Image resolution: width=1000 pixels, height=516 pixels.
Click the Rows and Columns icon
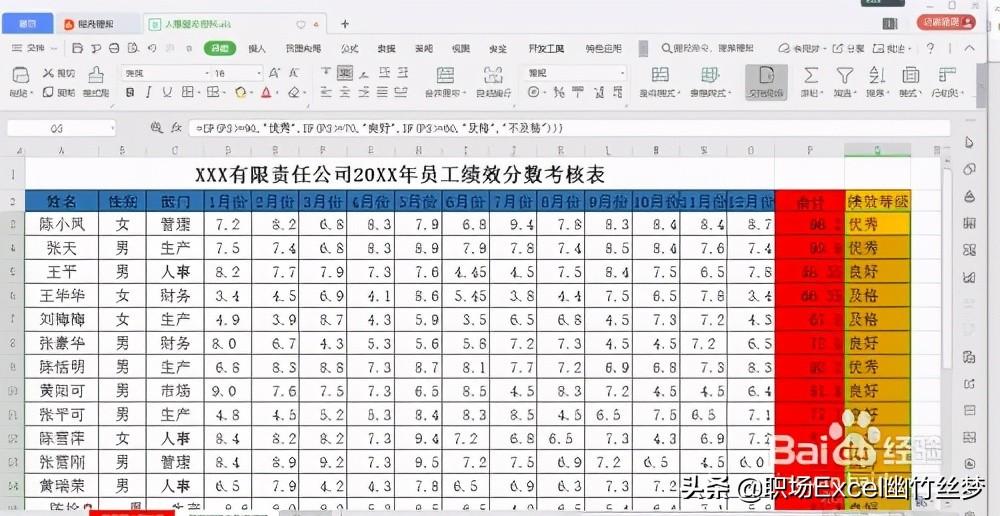tap(946, 75)
